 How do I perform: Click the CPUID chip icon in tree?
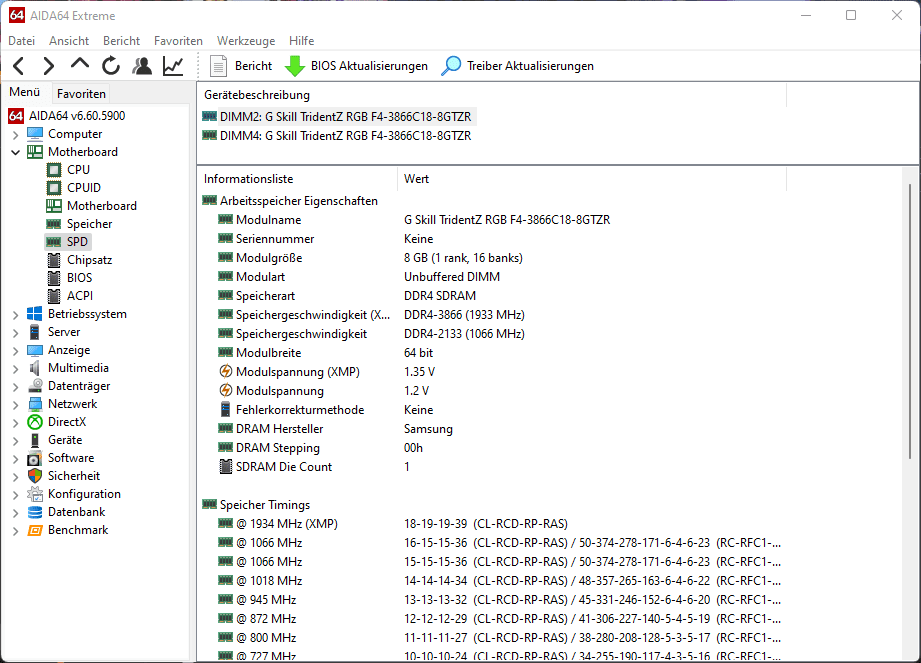click(x=53, y=188)
